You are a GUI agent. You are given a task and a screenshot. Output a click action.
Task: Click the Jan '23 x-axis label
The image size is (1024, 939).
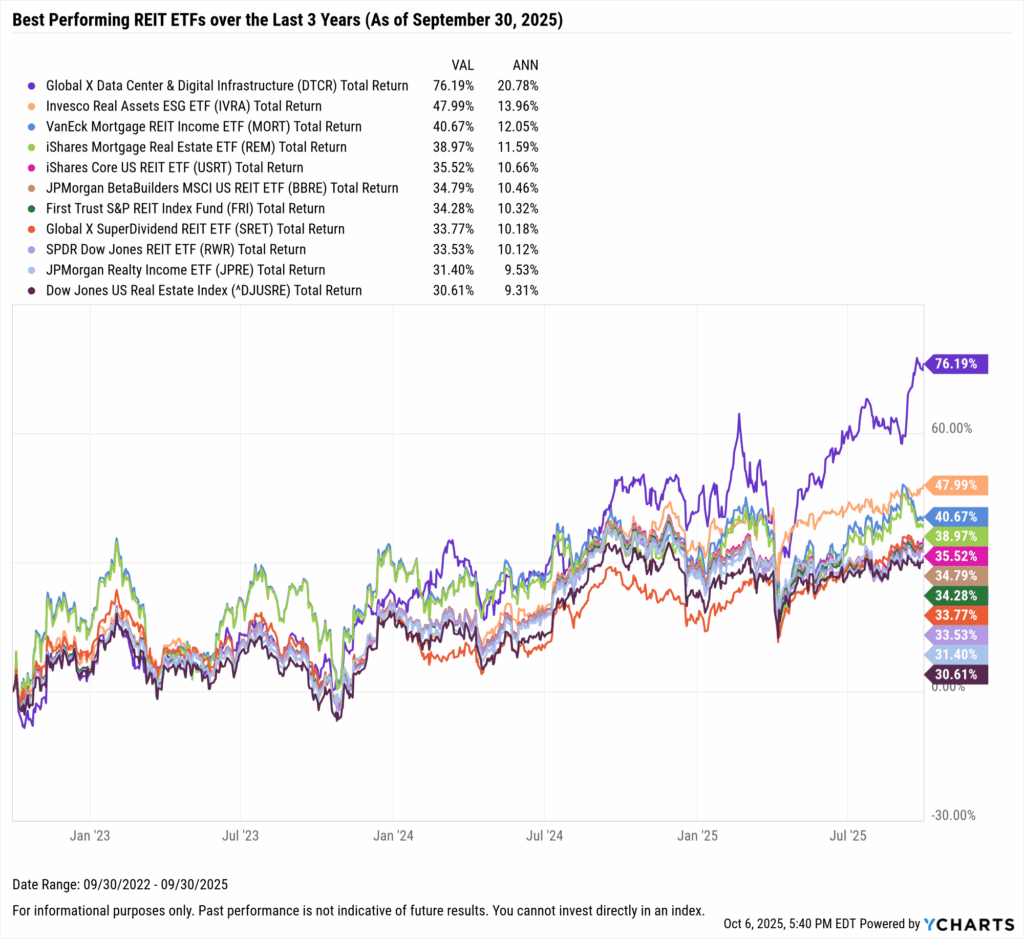pos(90,833)
